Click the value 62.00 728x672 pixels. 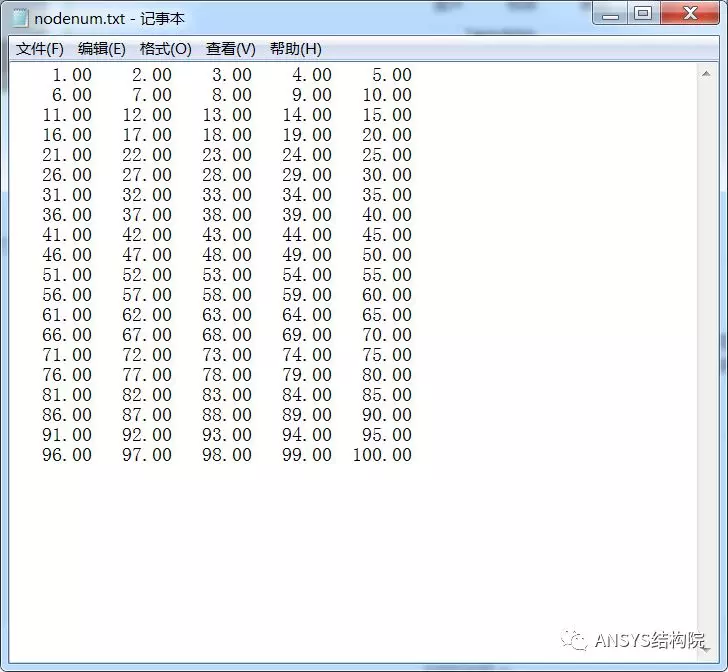[x=147, y=314]
